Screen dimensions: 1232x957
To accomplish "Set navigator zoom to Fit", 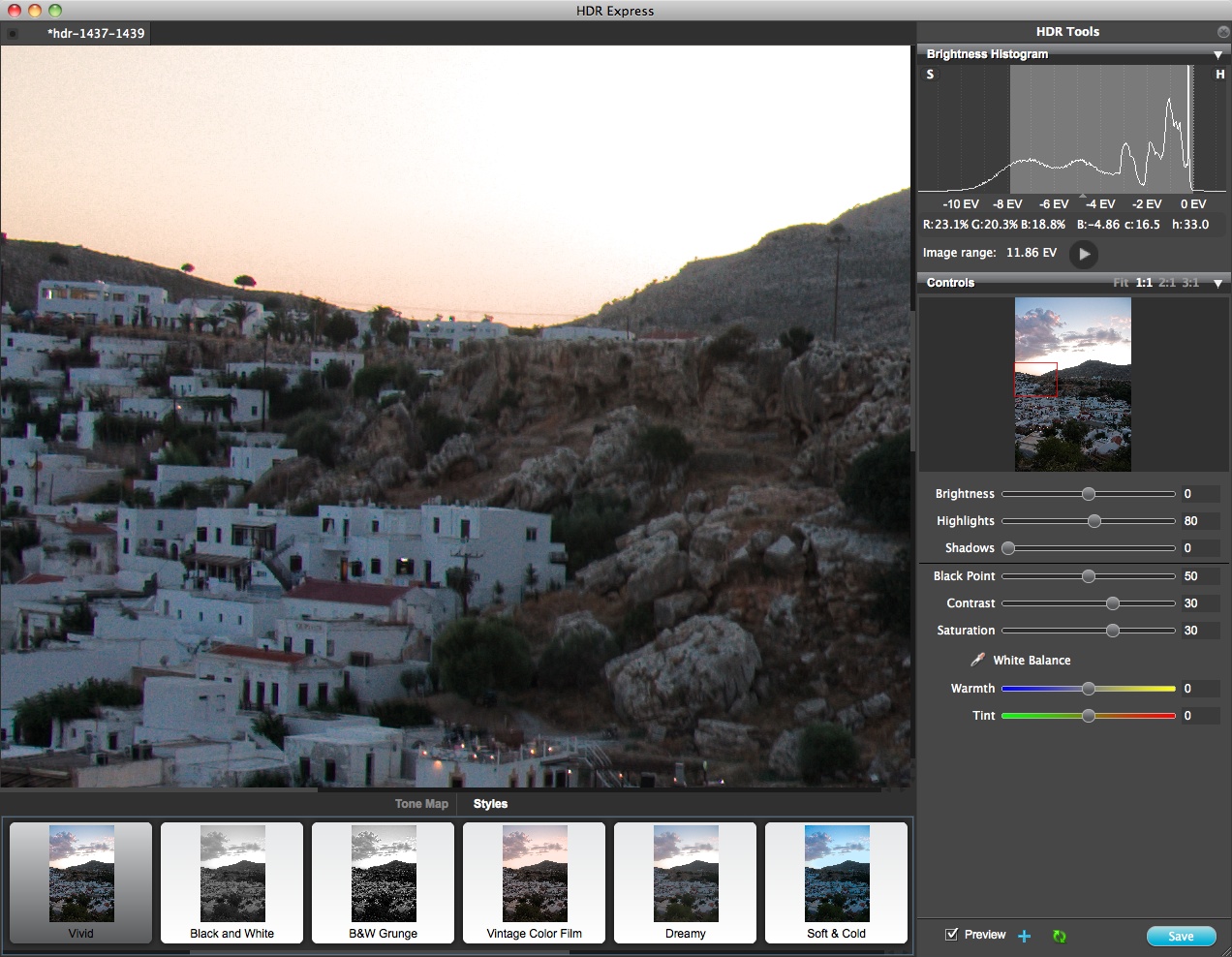I will point(1121,283).
